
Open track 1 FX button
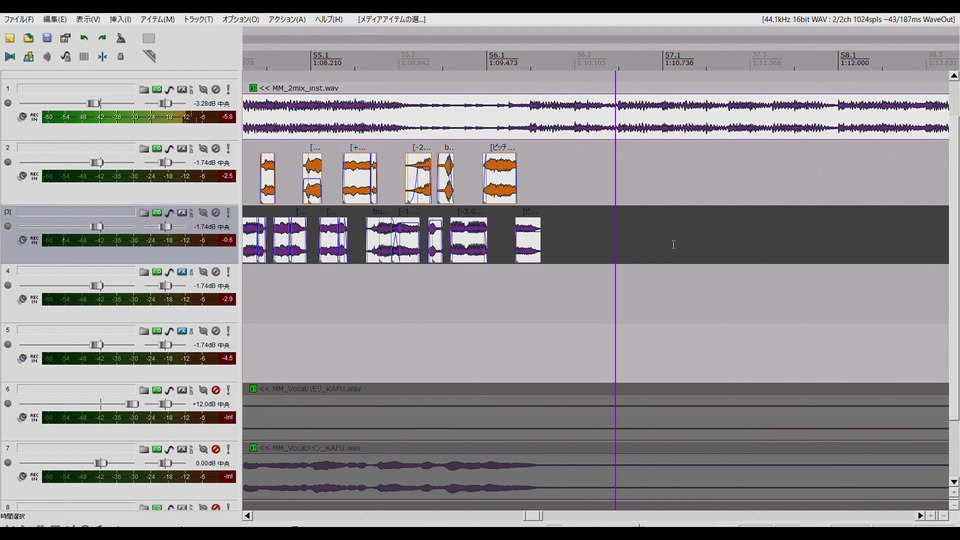[182, 89]
